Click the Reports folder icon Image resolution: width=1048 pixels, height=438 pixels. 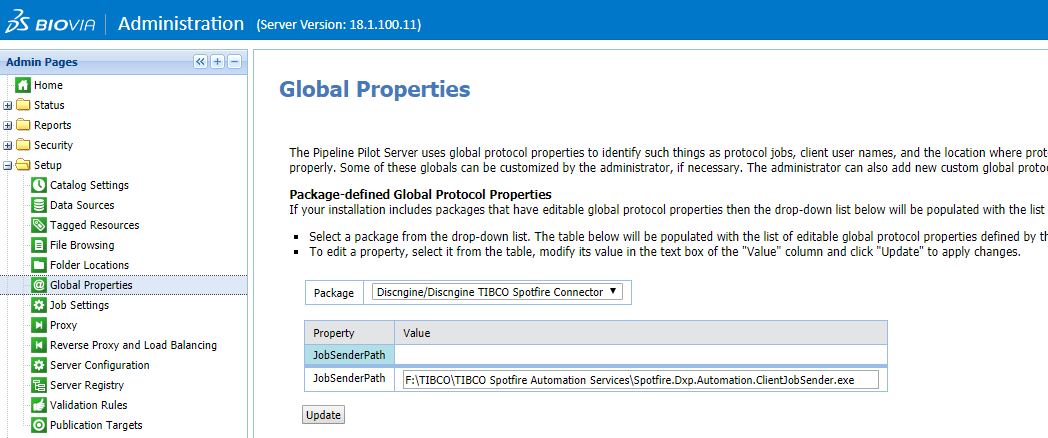pos(23,125)
